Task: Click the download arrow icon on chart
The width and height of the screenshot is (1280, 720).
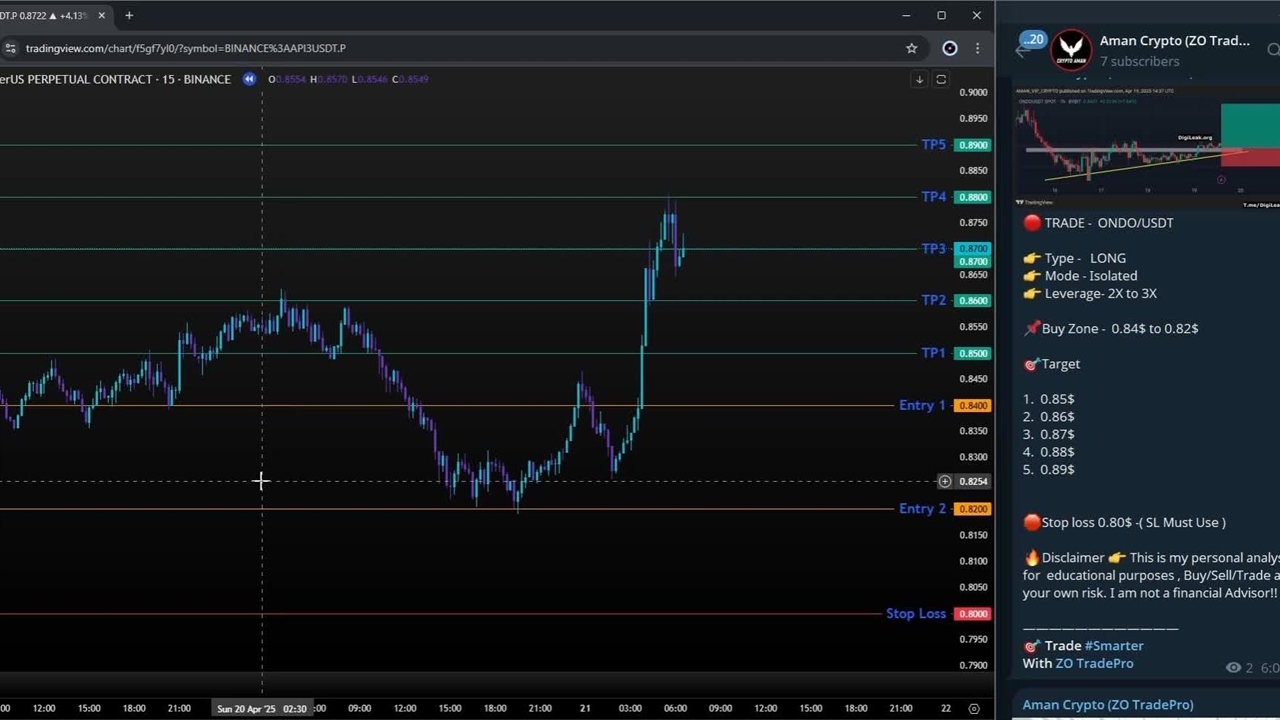Action: [x=919, y=79]
